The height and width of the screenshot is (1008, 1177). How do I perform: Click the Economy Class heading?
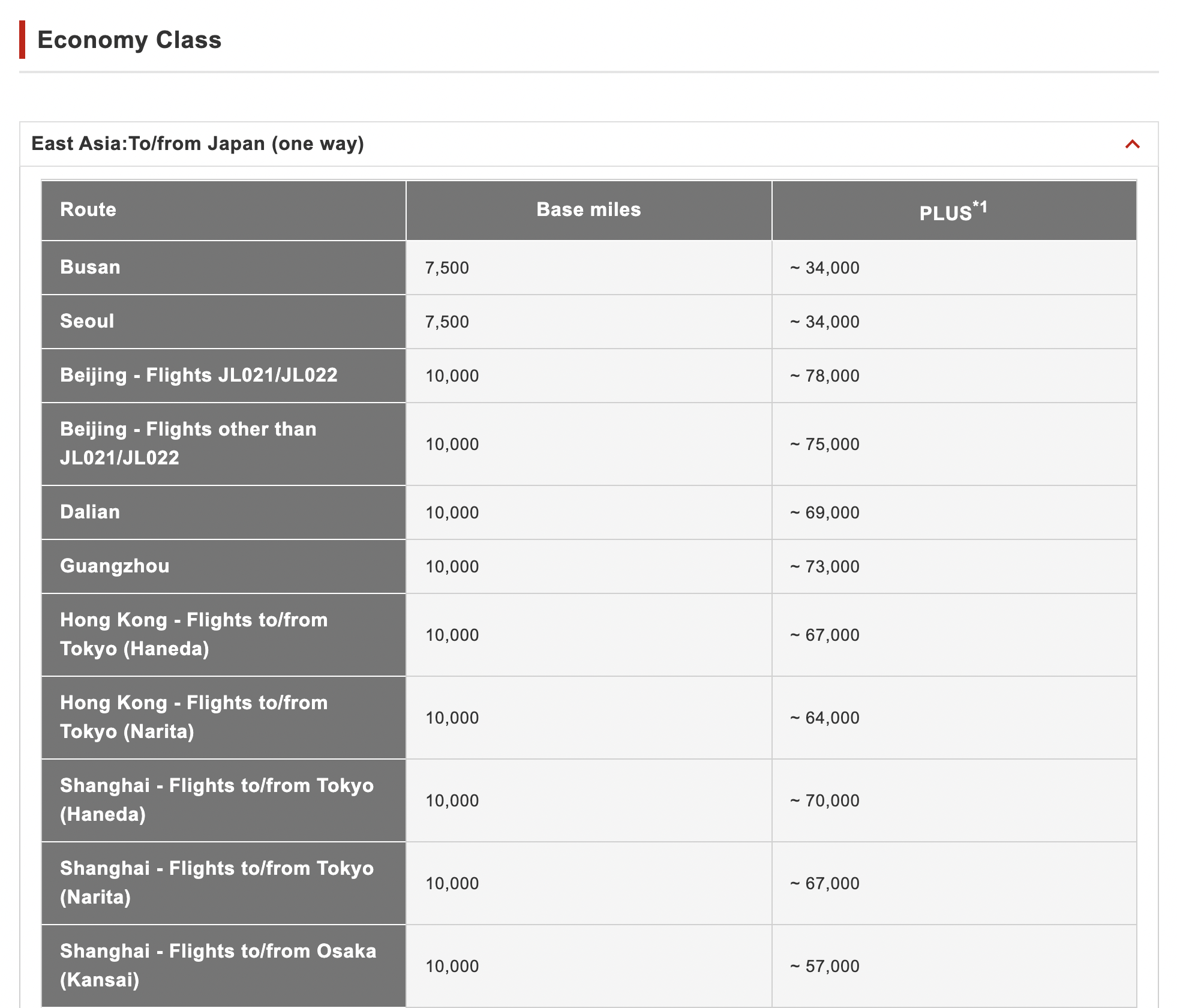tap(129, 40)
